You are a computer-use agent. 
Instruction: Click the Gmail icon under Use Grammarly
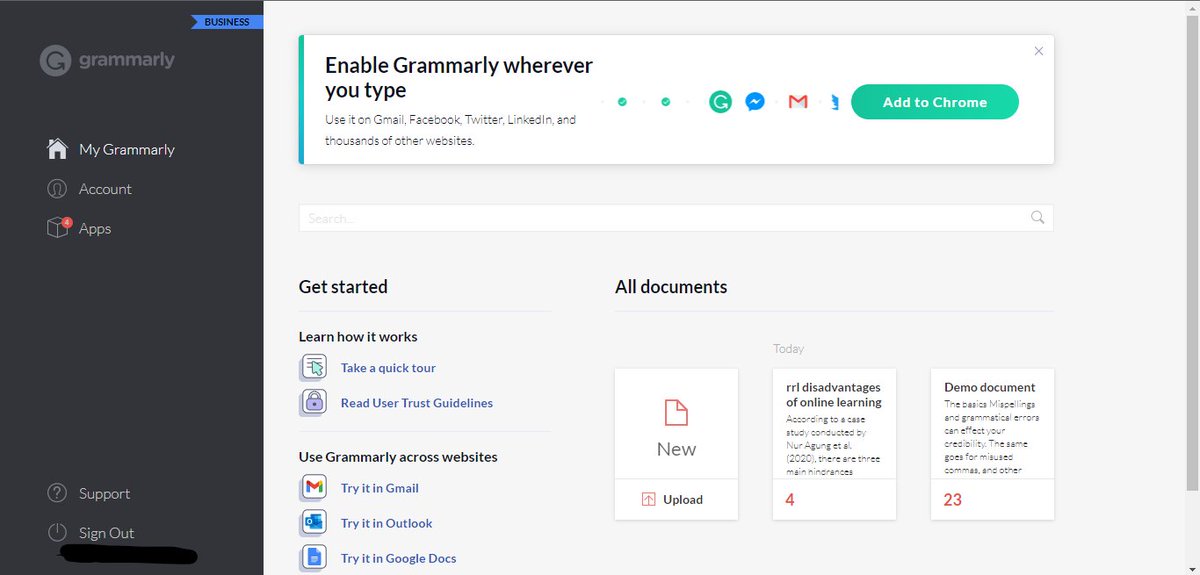click(x=314, y=488)
